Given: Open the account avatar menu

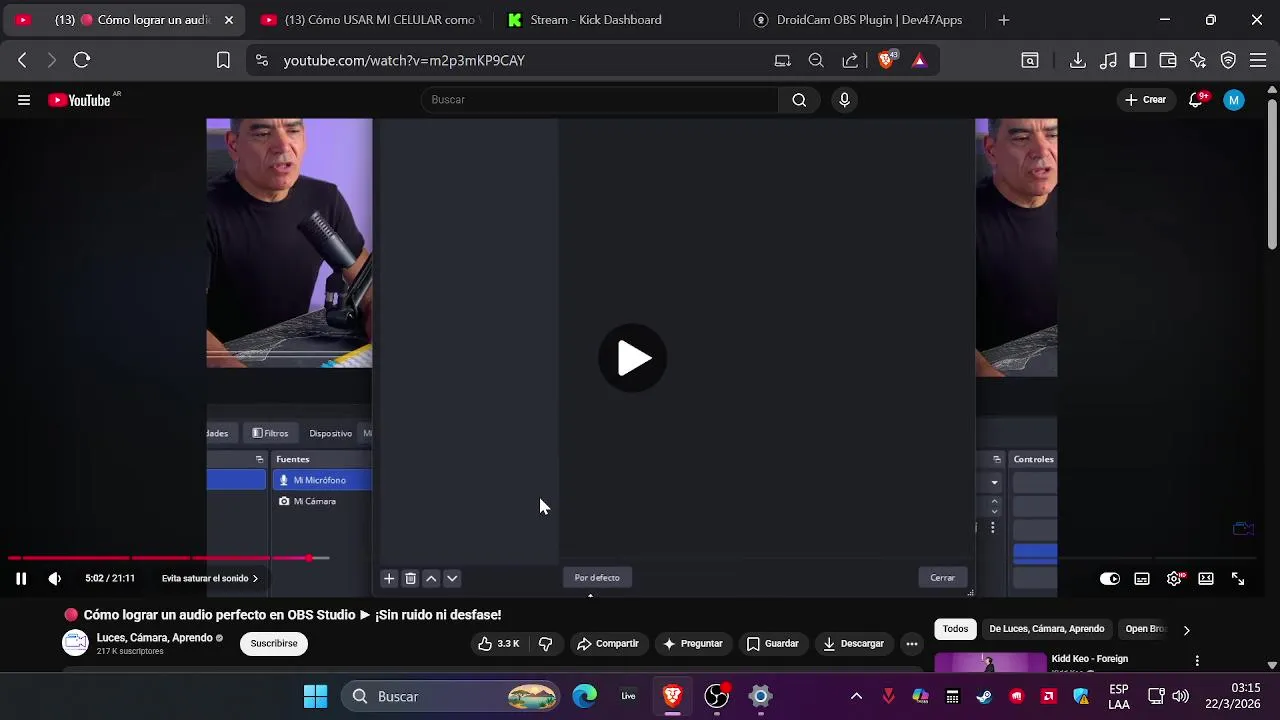Looking at the screenshot, I should (x=1234, y=100).
